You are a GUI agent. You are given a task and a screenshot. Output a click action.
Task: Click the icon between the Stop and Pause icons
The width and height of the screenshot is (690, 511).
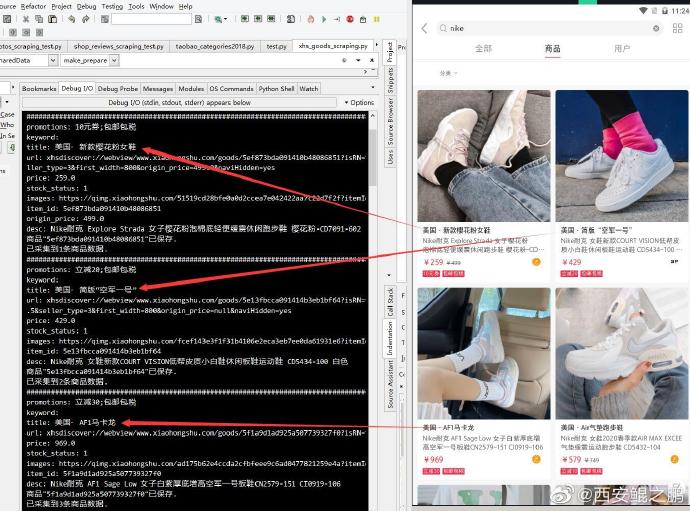pos(363,19)
